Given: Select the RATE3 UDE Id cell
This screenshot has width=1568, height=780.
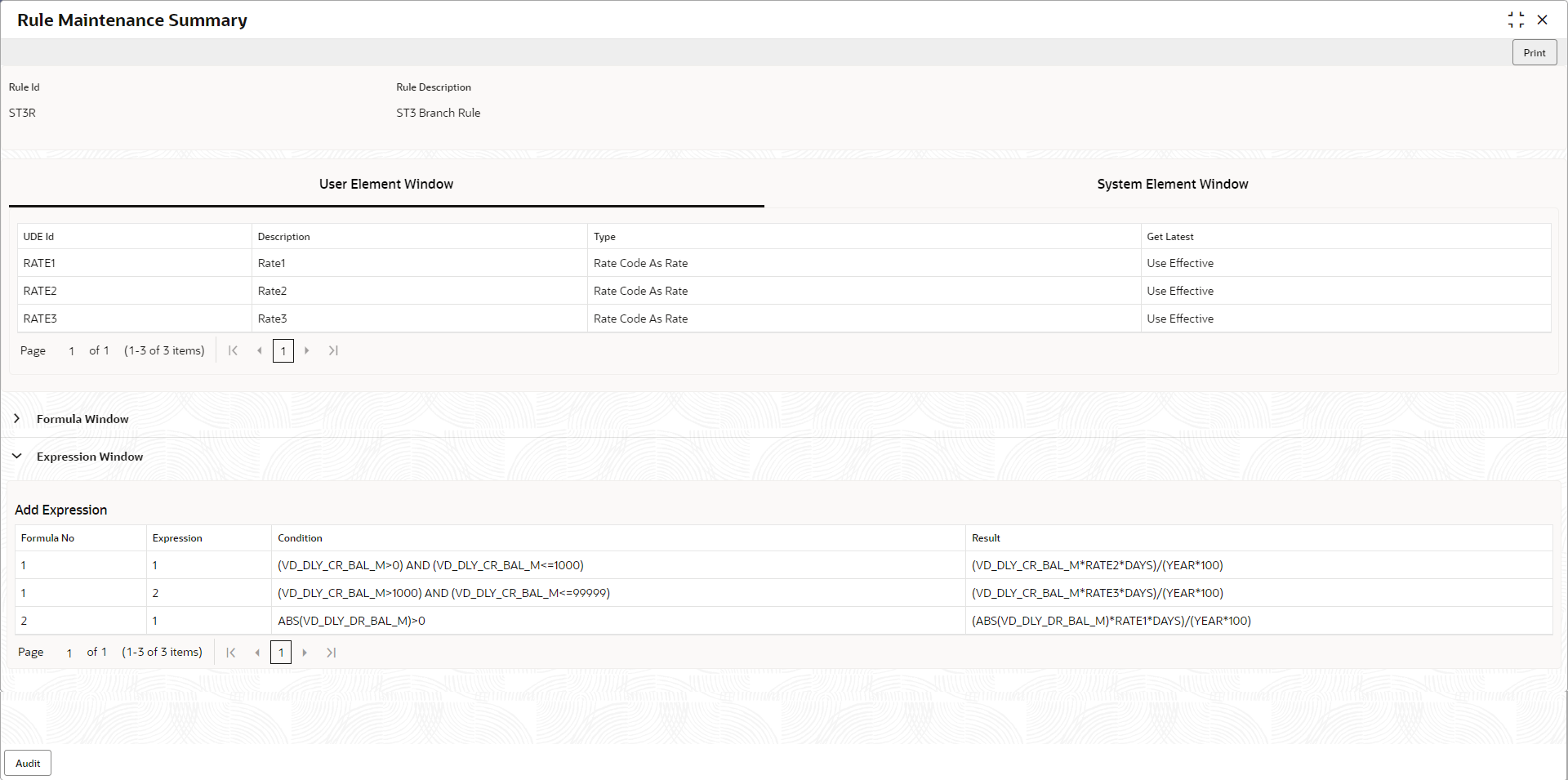Looking at the screenshot, I should point(135,319).
